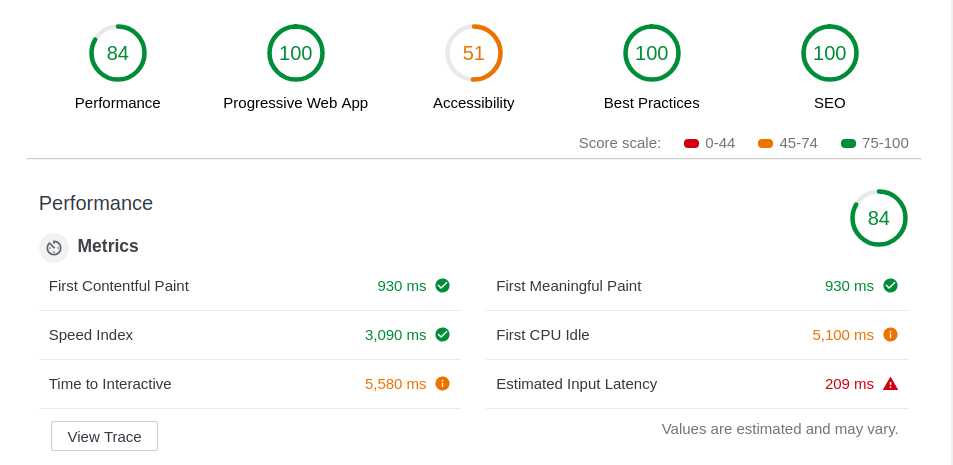953x465 pixels.
Task: Click green check icon beside First Contentful Paint
Action: point(442,286)
